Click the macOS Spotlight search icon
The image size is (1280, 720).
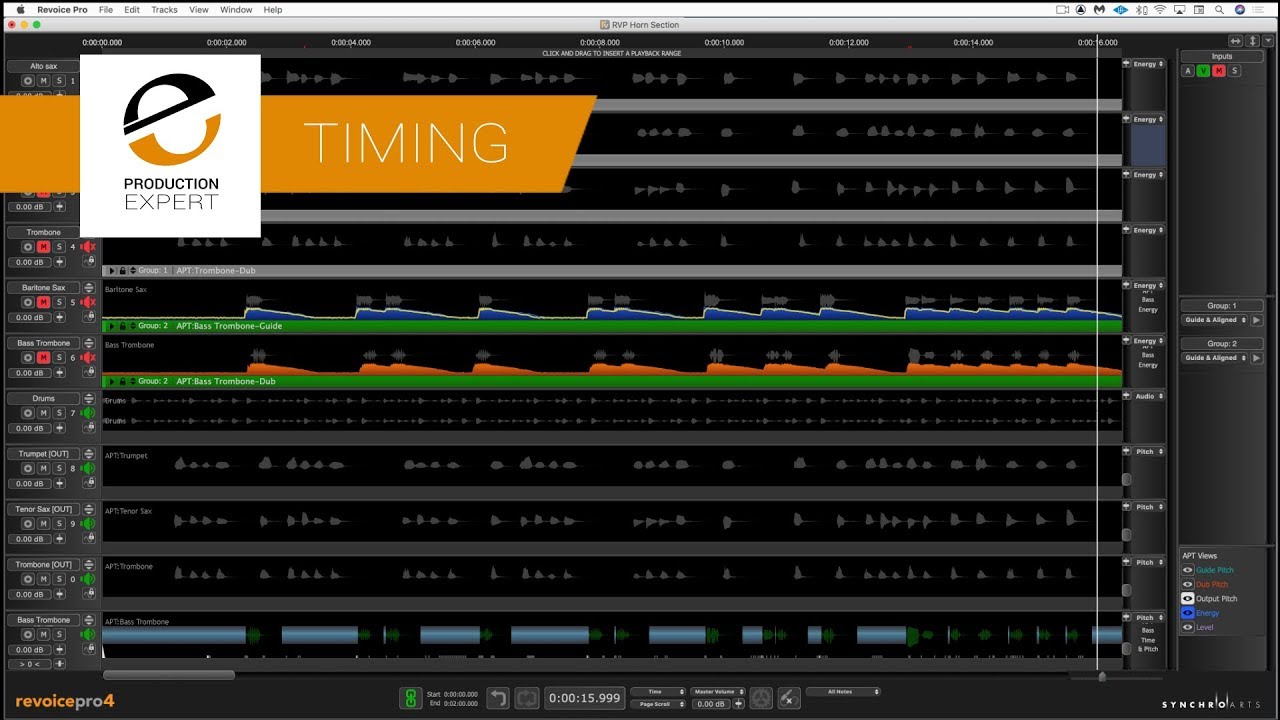(1218, 9)
